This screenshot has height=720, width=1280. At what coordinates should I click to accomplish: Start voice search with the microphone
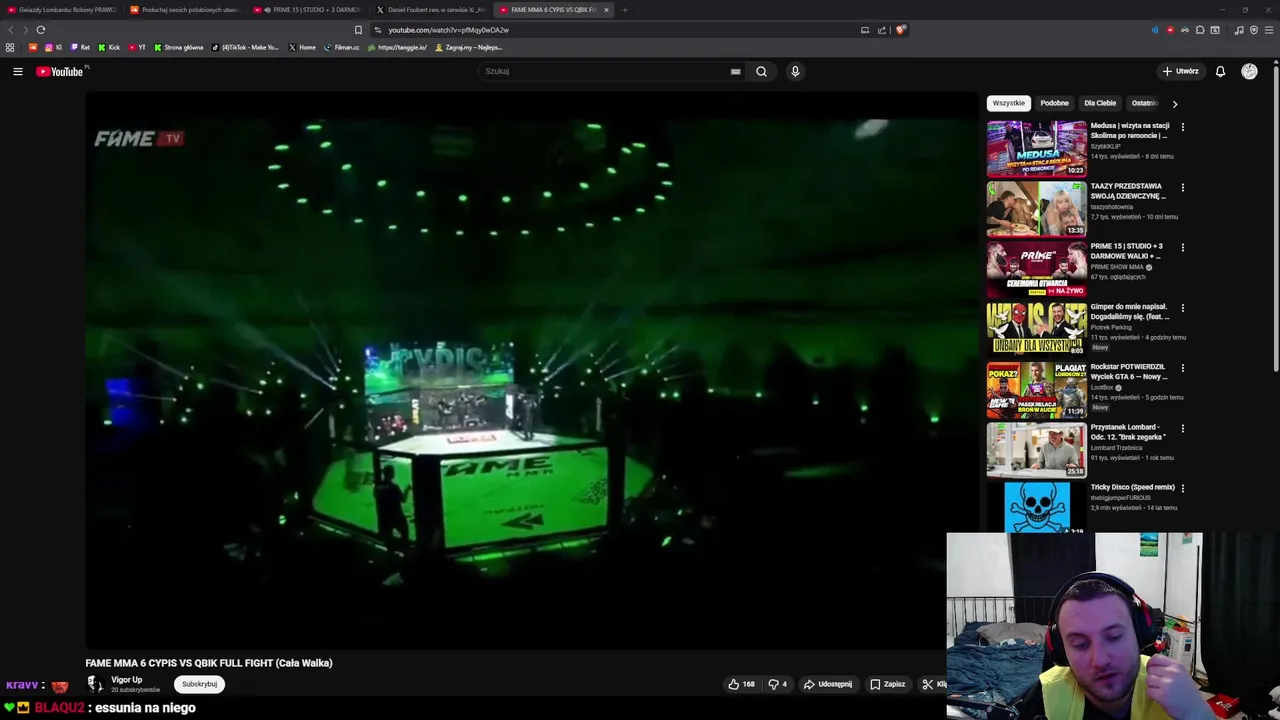(795, 71)
